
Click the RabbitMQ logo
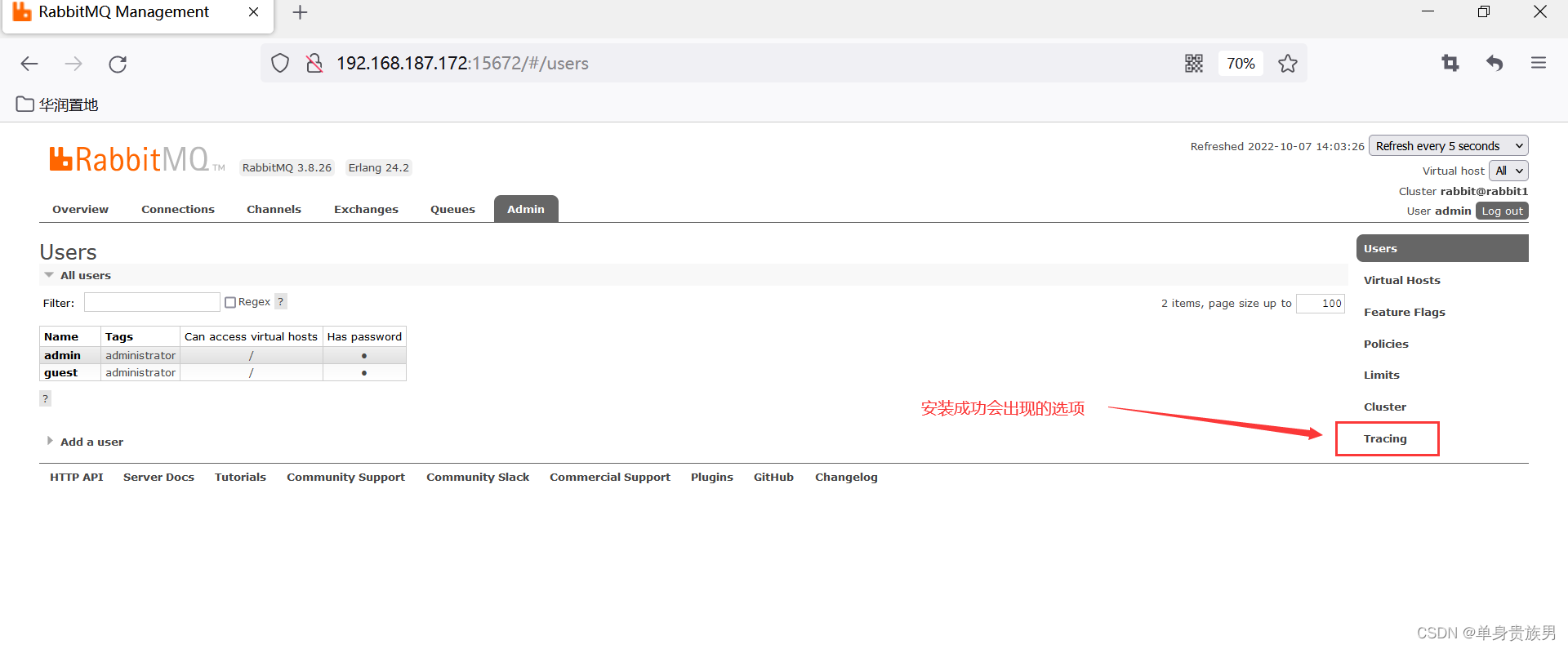pyautogui.click(x=136, y=159)
